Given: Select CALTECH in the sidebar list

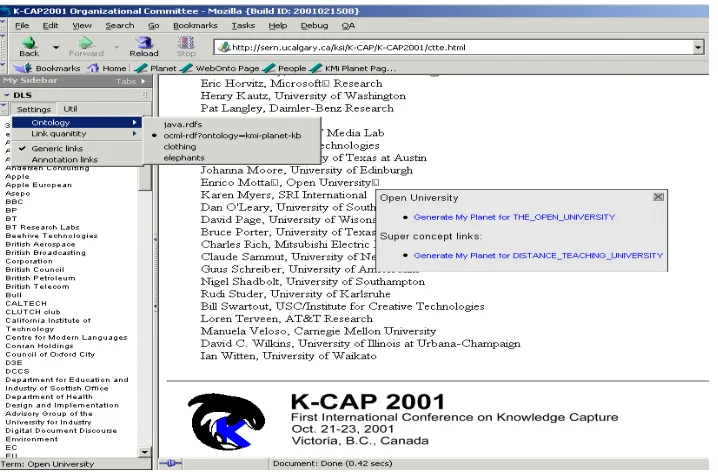Looking at the screenshot, I should click(x=26, y=303).
